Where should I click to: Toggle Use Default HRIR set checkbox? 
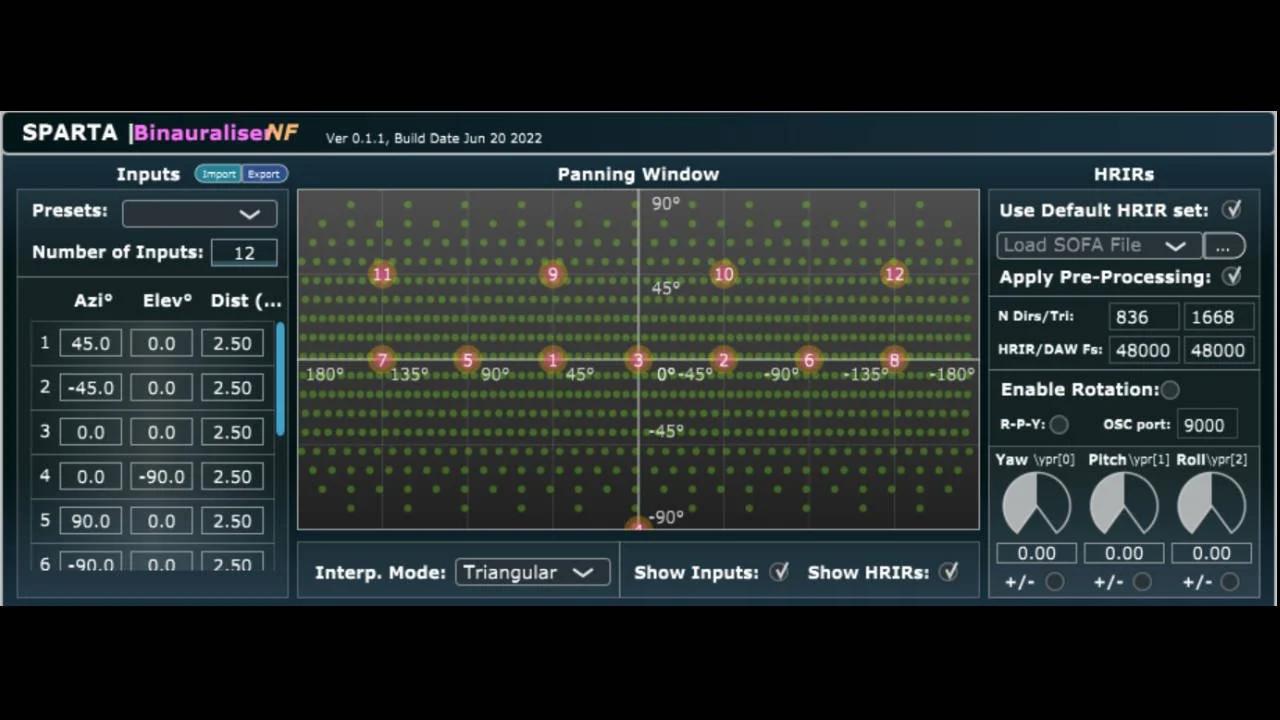coord(1232,210)
